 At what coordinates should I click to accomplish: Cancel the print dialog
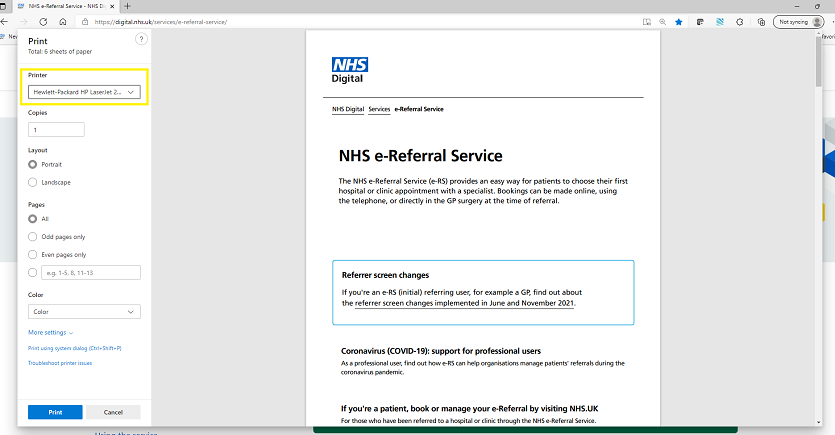tap(113, 412)
